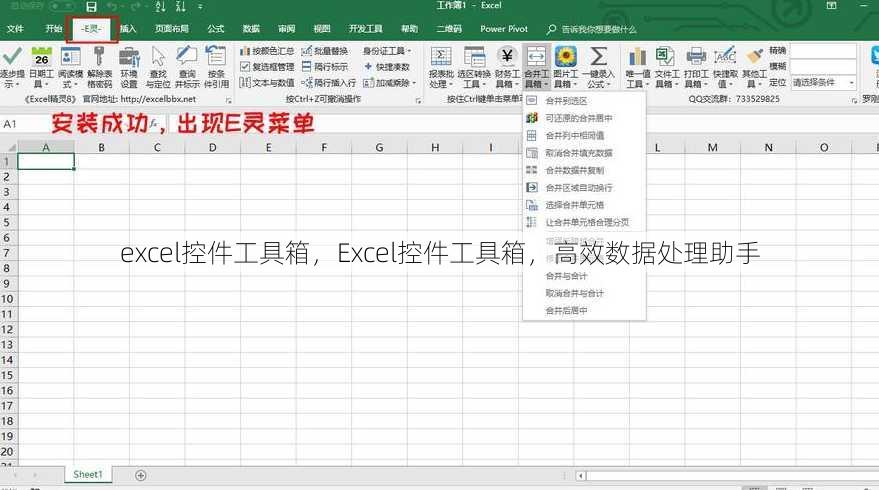Switch to the 开始 tab
The width and height of the screenshot is (879, 490).
click(x=54, y=29)
